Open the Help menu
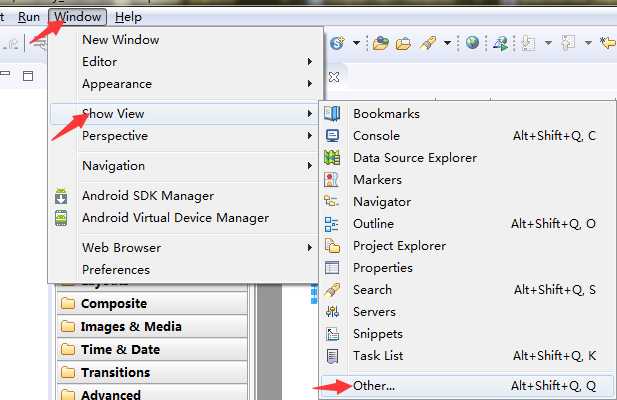The height and width of the screenshot is (400, 617). click(128, 17)
